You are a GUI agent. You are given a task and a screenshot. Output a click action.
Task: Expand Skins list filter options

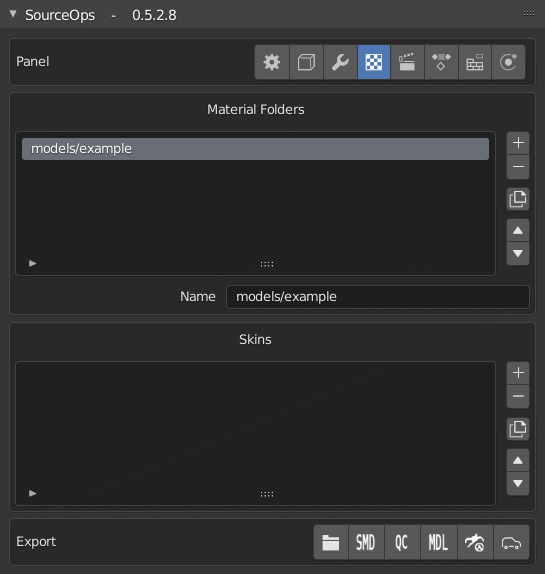coord(33,493)
